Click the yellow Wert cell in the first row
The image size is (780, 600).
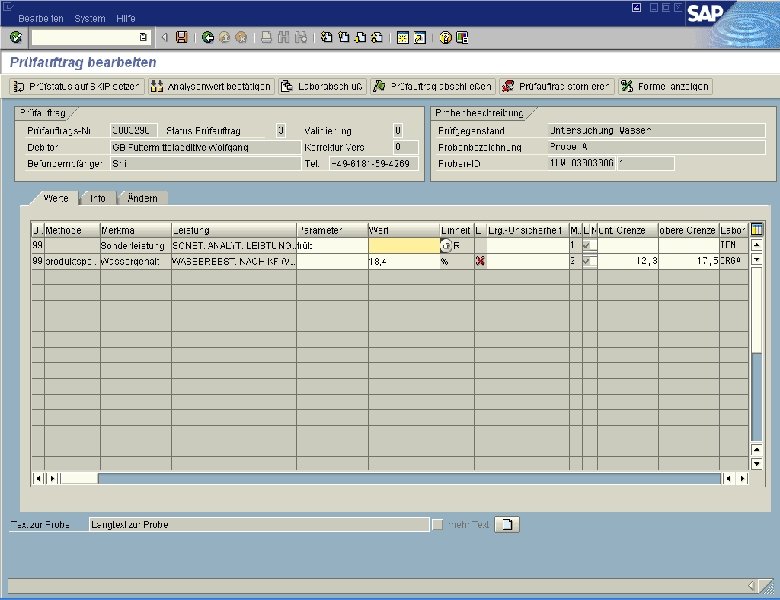404,245
